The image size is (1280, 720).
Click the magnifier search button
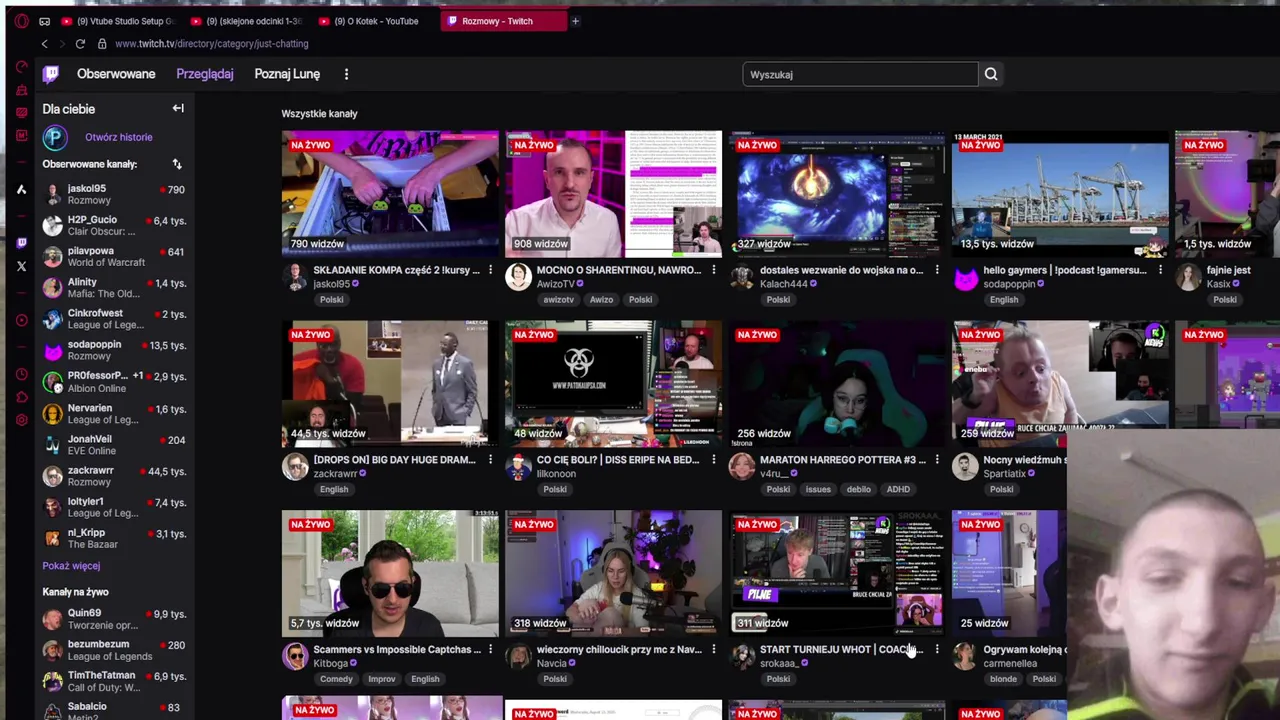pos(991,74)
